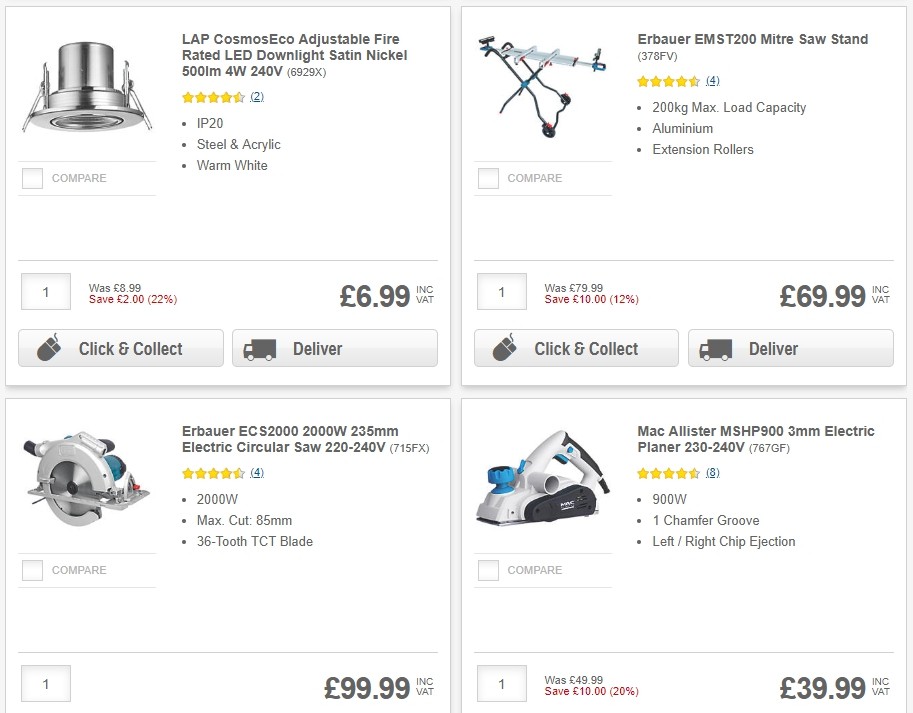The width and height of the screenshot is (913, 713).
Task: Enable Compare for the Mac Allister planer
Action: (488, 570)
